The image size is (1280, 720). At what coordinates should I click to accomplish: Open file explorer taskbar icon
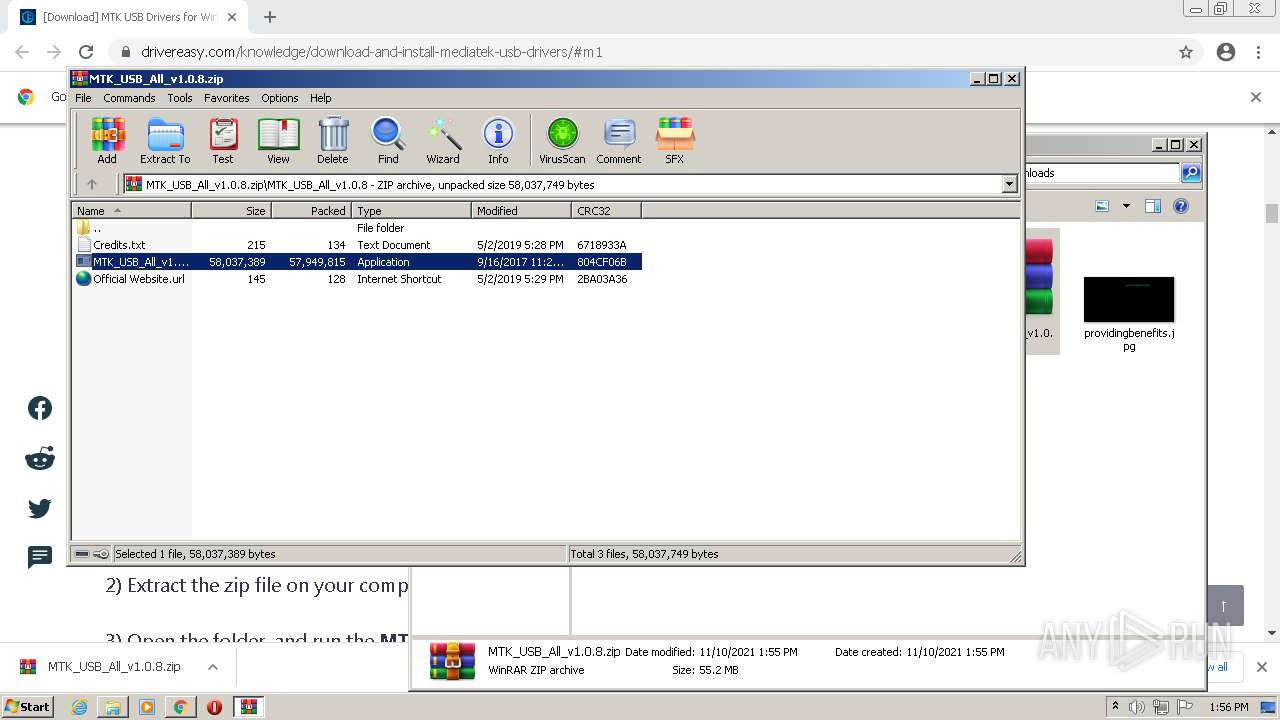[113, 707]
